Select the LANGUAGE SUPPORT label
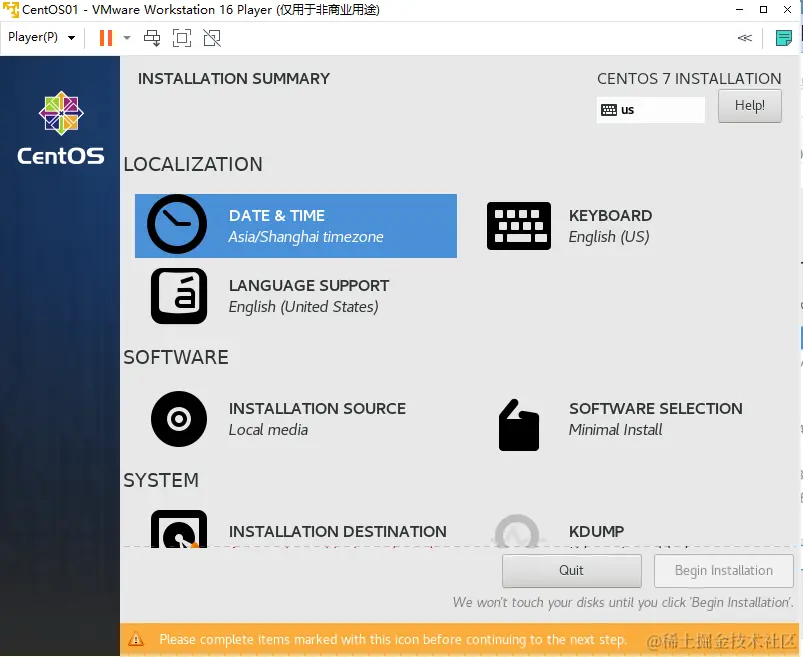The width and height of the screenshot is (803, 657). (309, 285)
